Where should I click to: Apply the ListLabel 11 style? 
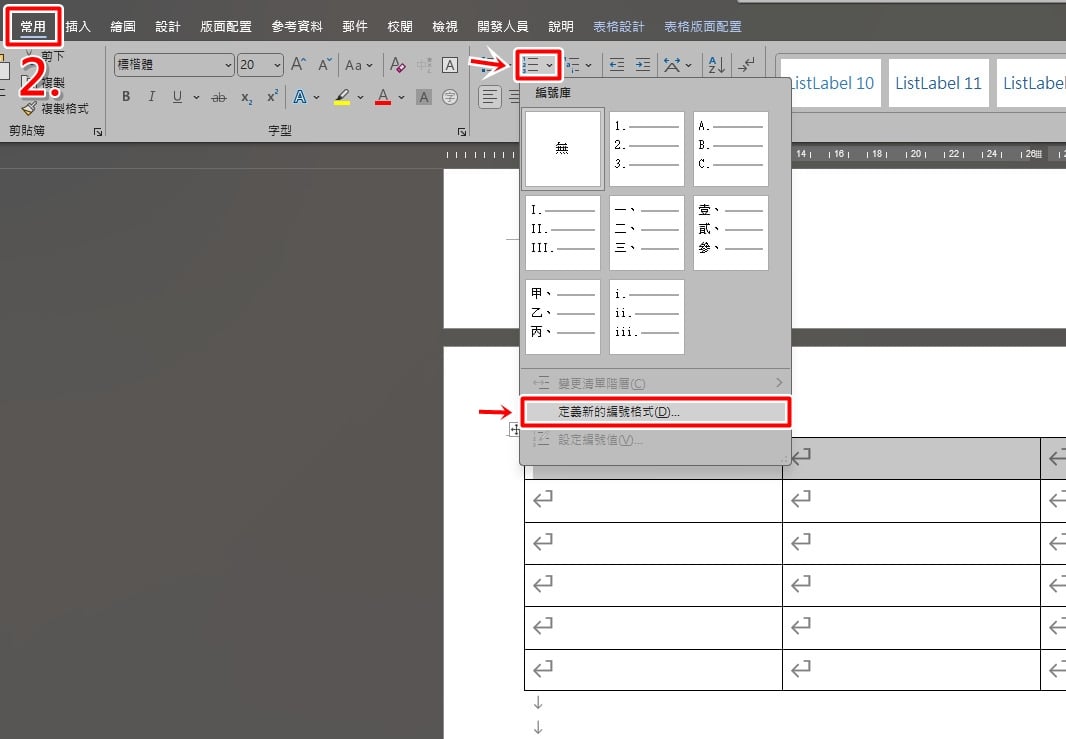pyautogui.click(x=939, y=83)
